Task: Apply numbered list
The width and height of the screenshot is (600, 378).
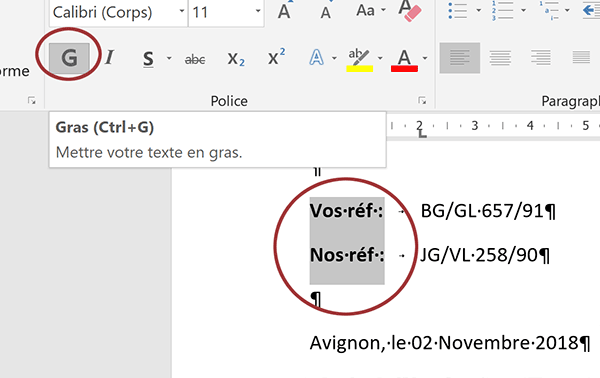Action: coord(502,11)
